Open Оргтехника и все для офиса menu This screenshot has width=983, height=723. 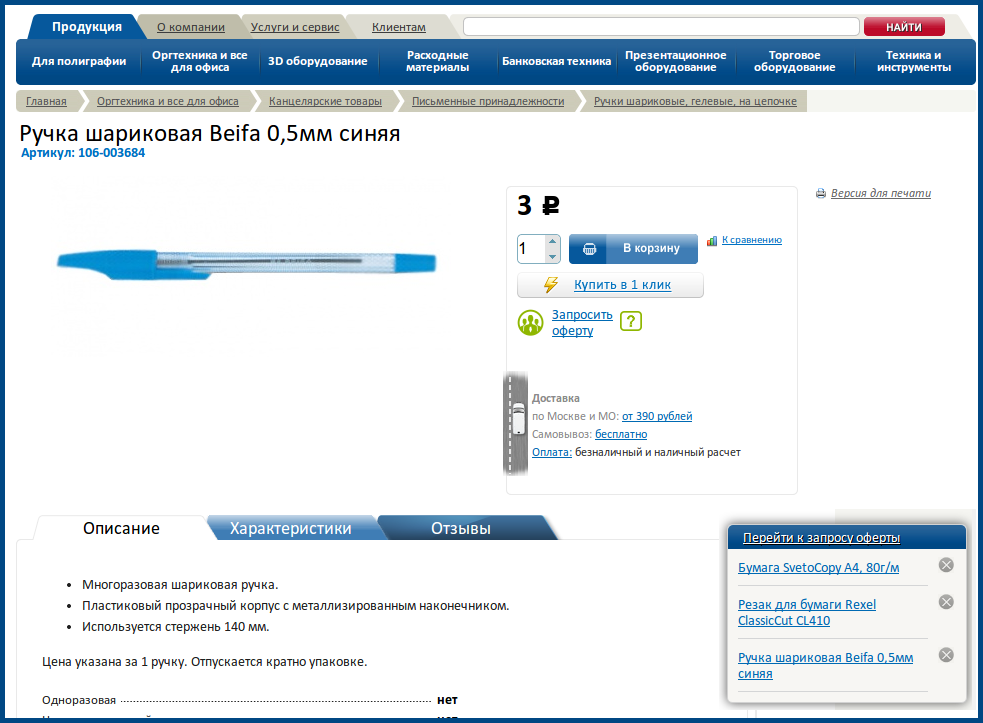(199, 61)
